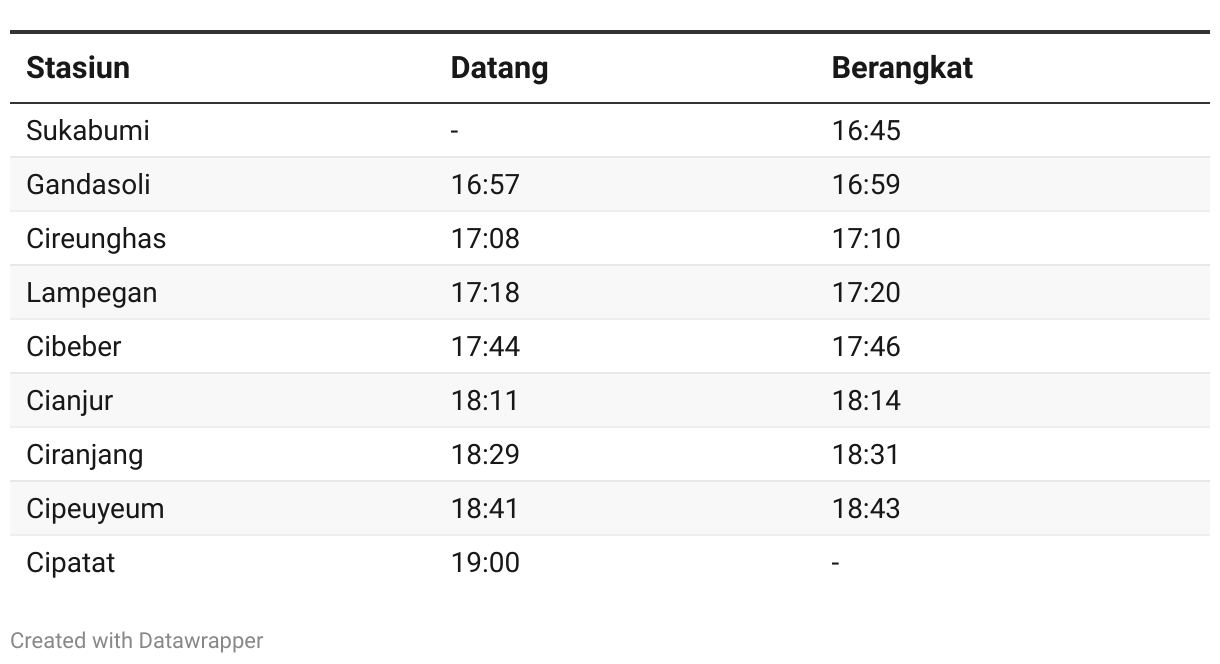This screenshot has width=1220, height=664.
Task: Select the Sukabumi station cell
Action: [x=88, y=131]
